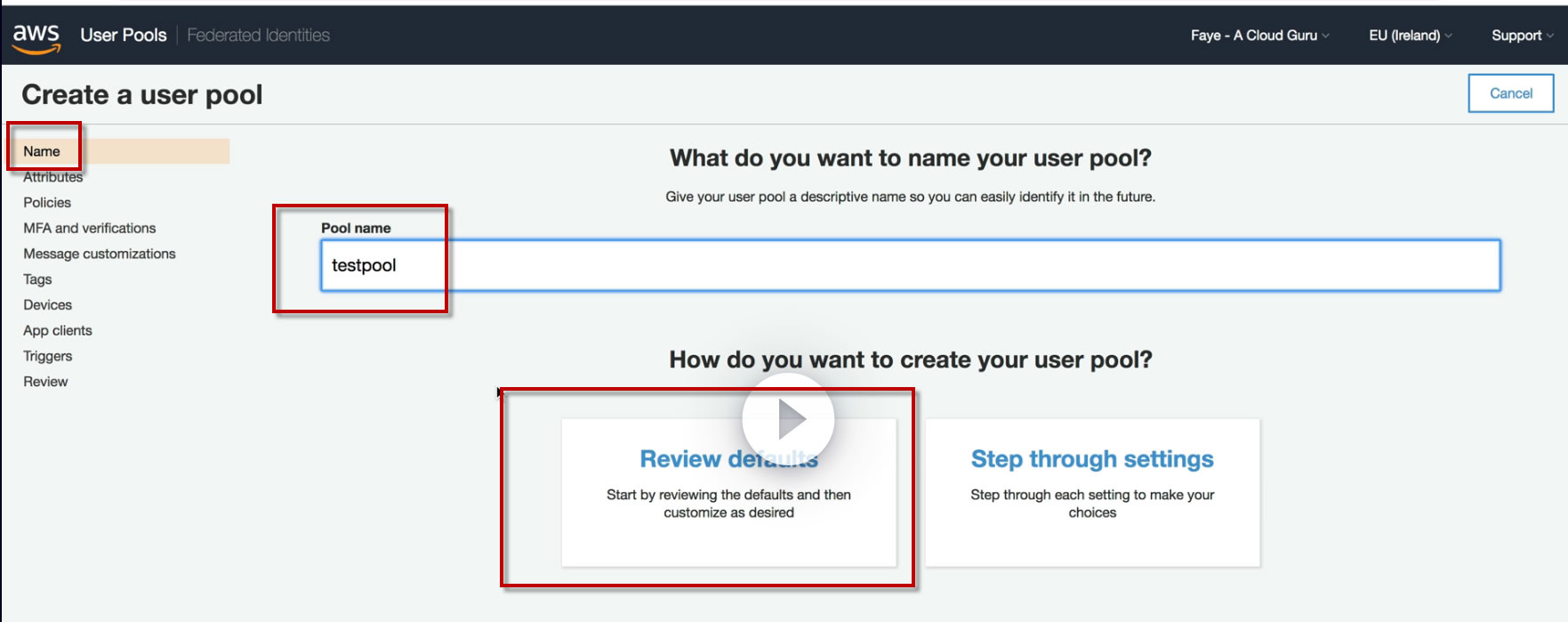The image size is (1568, 622).
Task: Click into the Pool name input field
Action: (910, 265)
